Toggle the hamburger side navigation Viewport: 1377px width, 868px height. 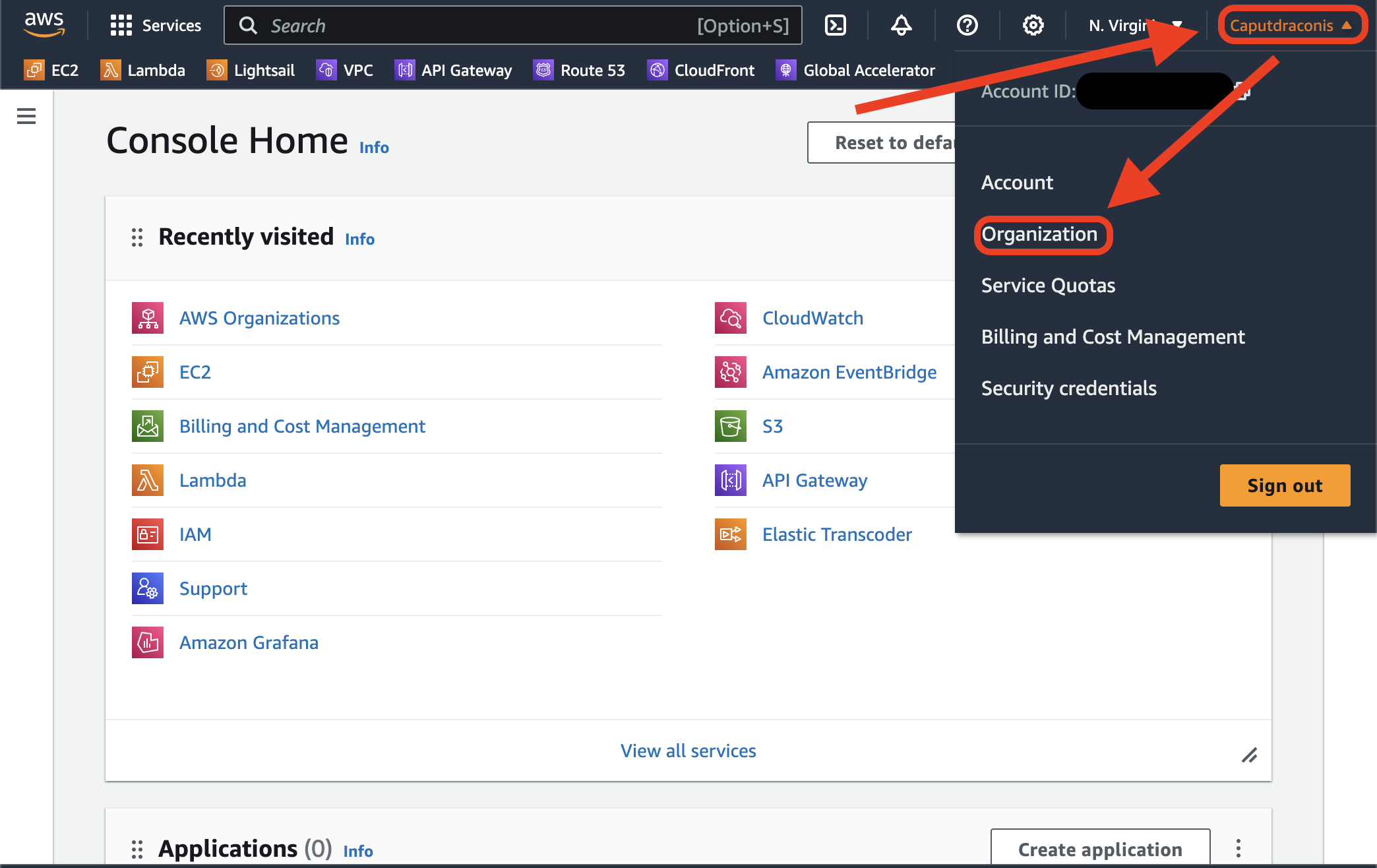point(26,116)
